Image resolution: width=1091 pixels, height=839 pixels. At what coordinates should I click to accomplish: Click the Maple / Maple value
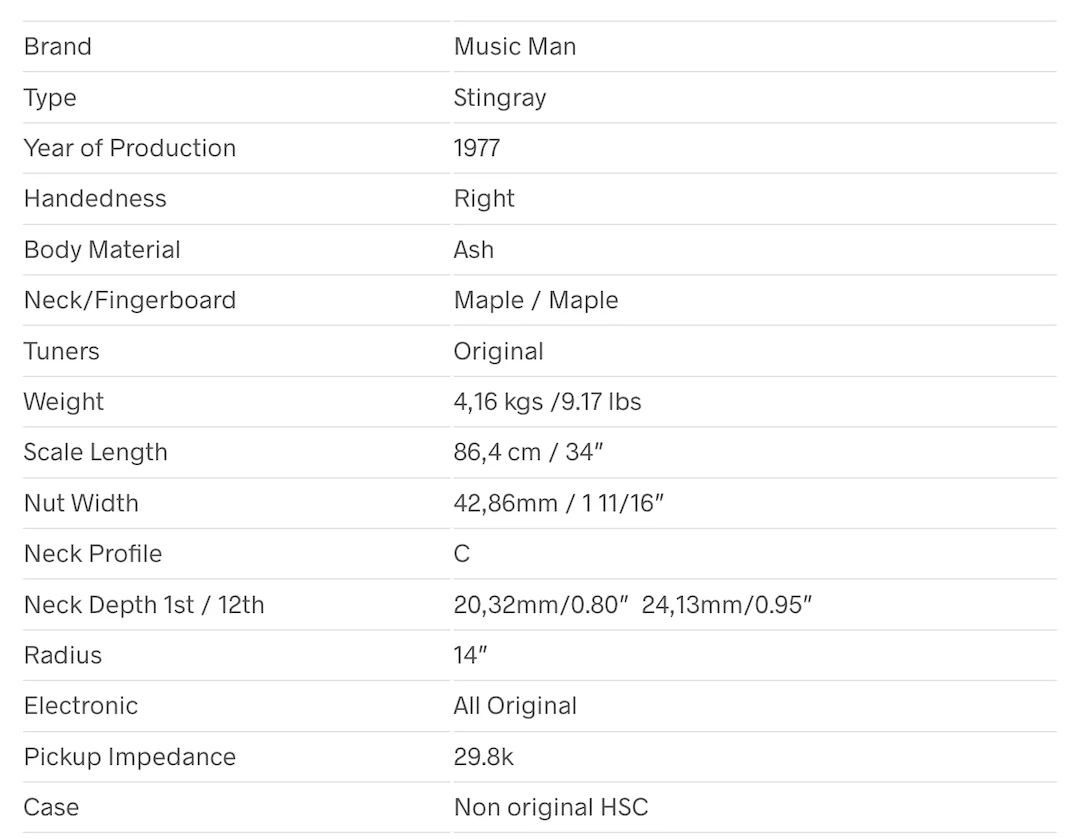[536, 300]
